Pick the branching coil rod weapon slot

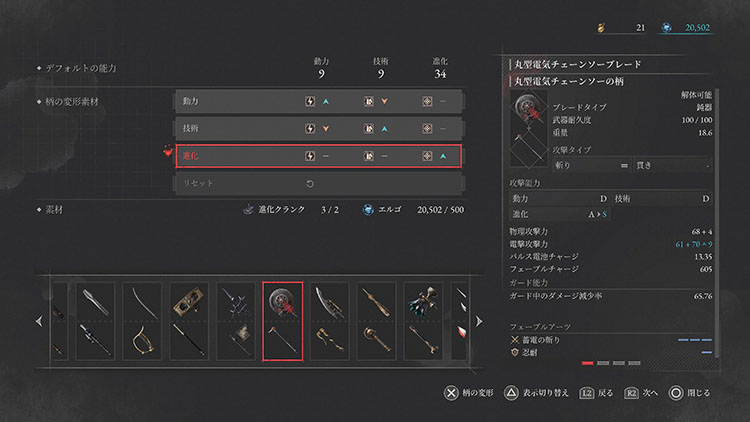236,321
